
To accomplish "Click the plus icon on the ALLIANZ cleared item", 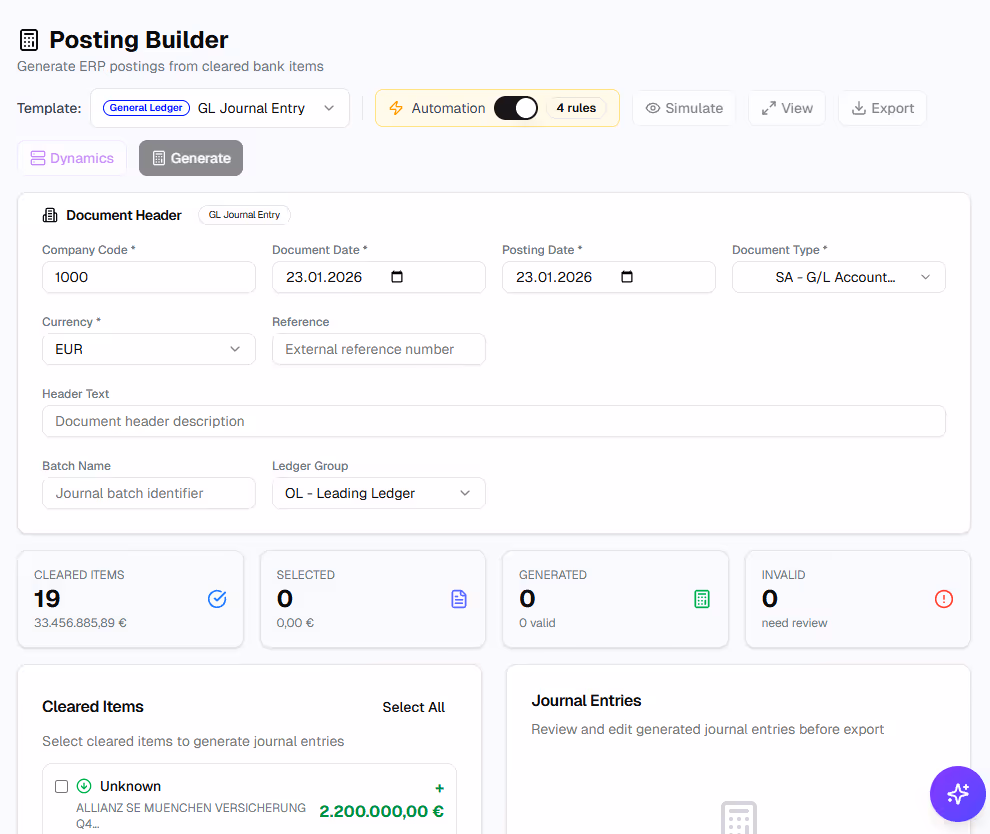I will (x=437, y=787).
